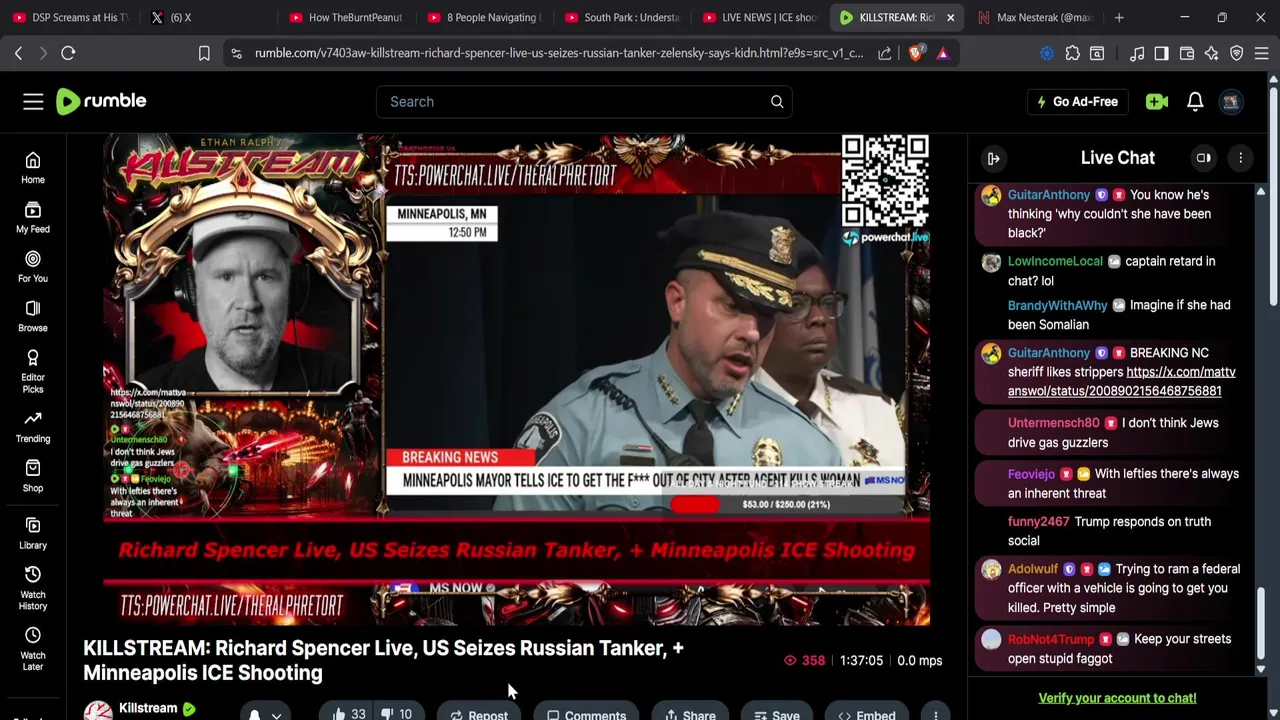Screen dimensions: 1280x720
Task: Open the Comments section
Action: click(586, 714)
